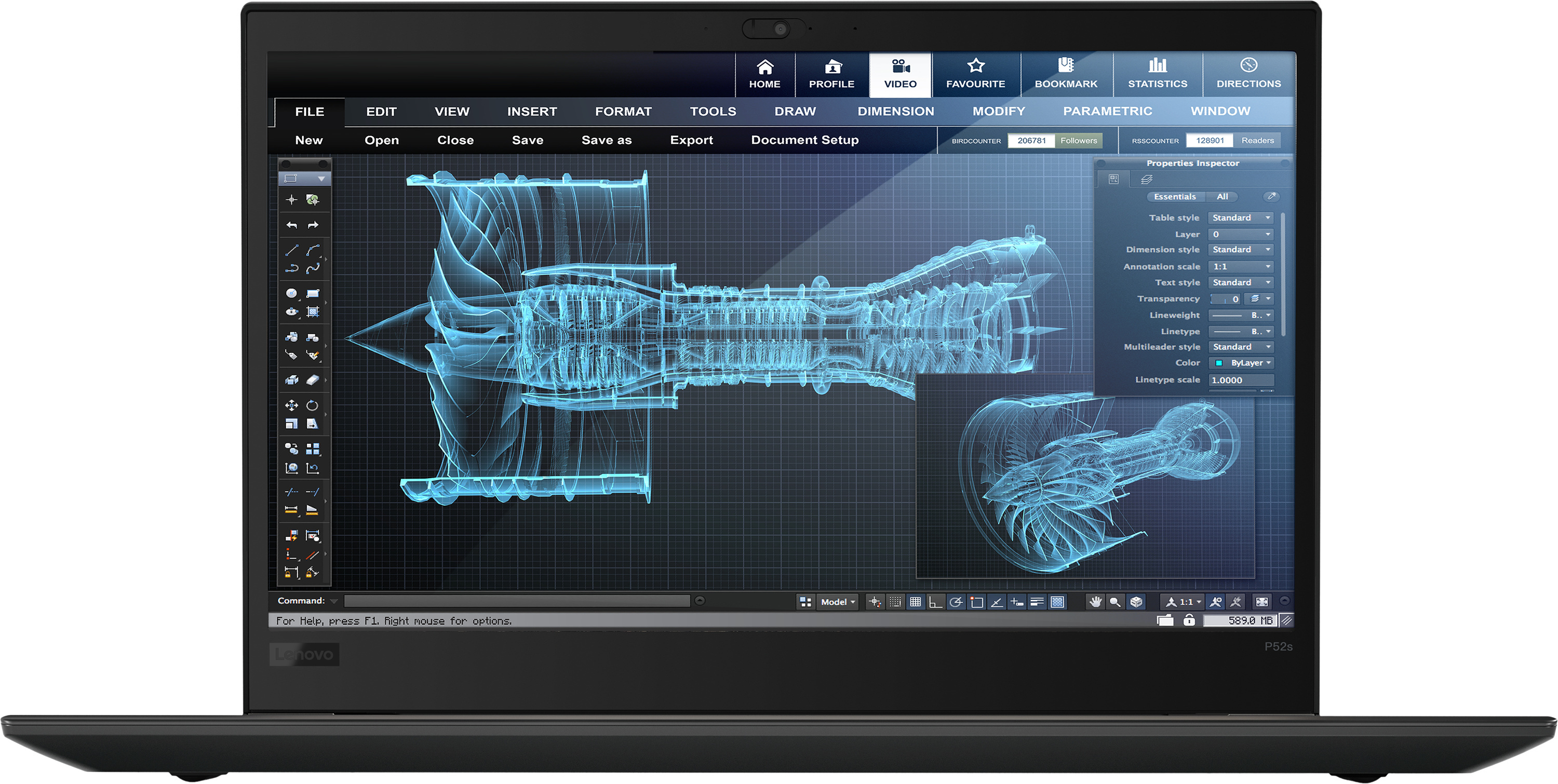The height and width of the screenshot is (784, 1558).
Task: Select the Hatch tool icon
Action: coord(312,312)
